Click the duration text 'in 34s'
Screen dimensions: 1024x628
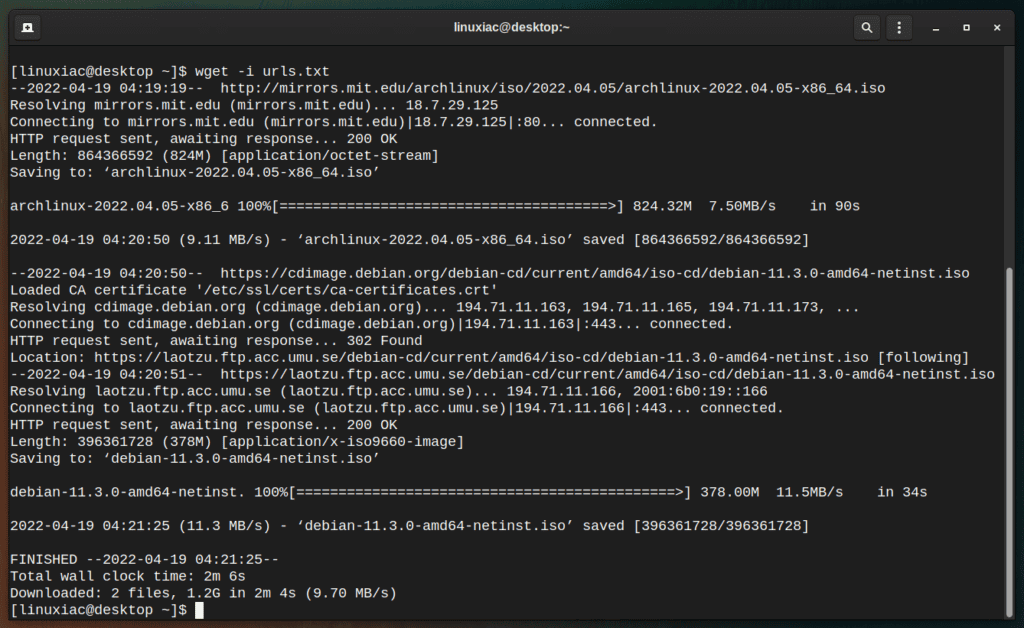point(902,492)
